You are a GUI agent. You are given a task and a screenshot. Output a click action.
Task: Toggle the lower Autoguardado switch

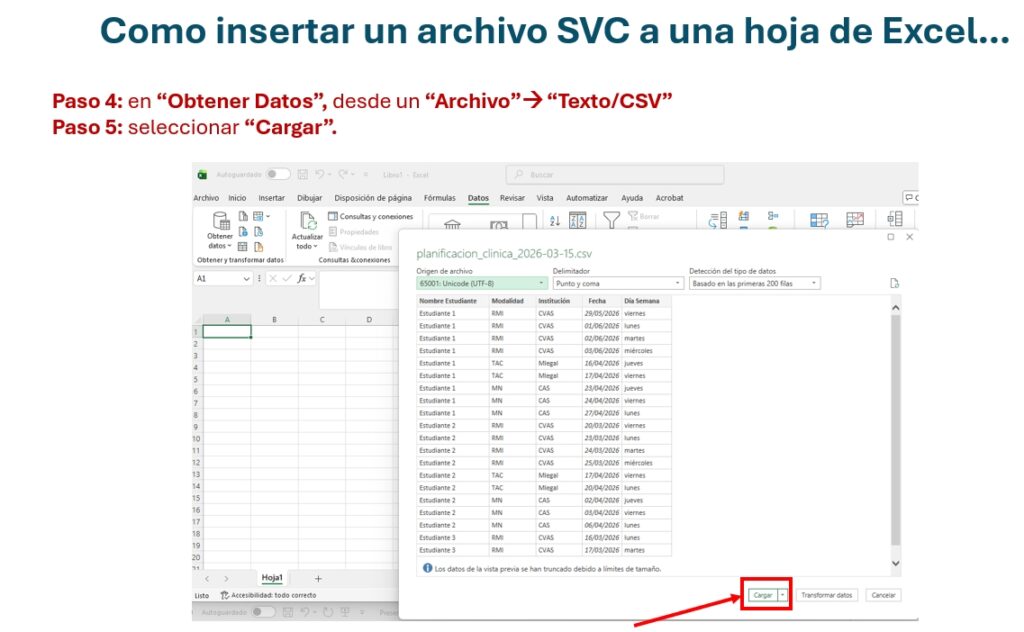coord(263,611)
